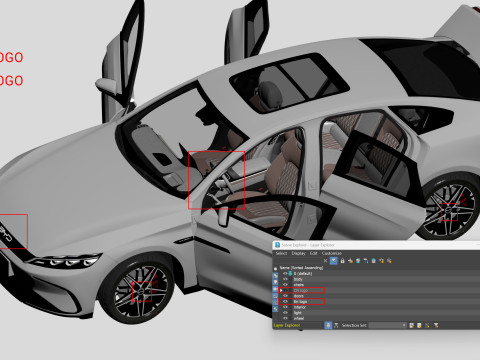Select the interior layer name
The height and width of the screenshot is (360, 480).
[x=300, y=307]
